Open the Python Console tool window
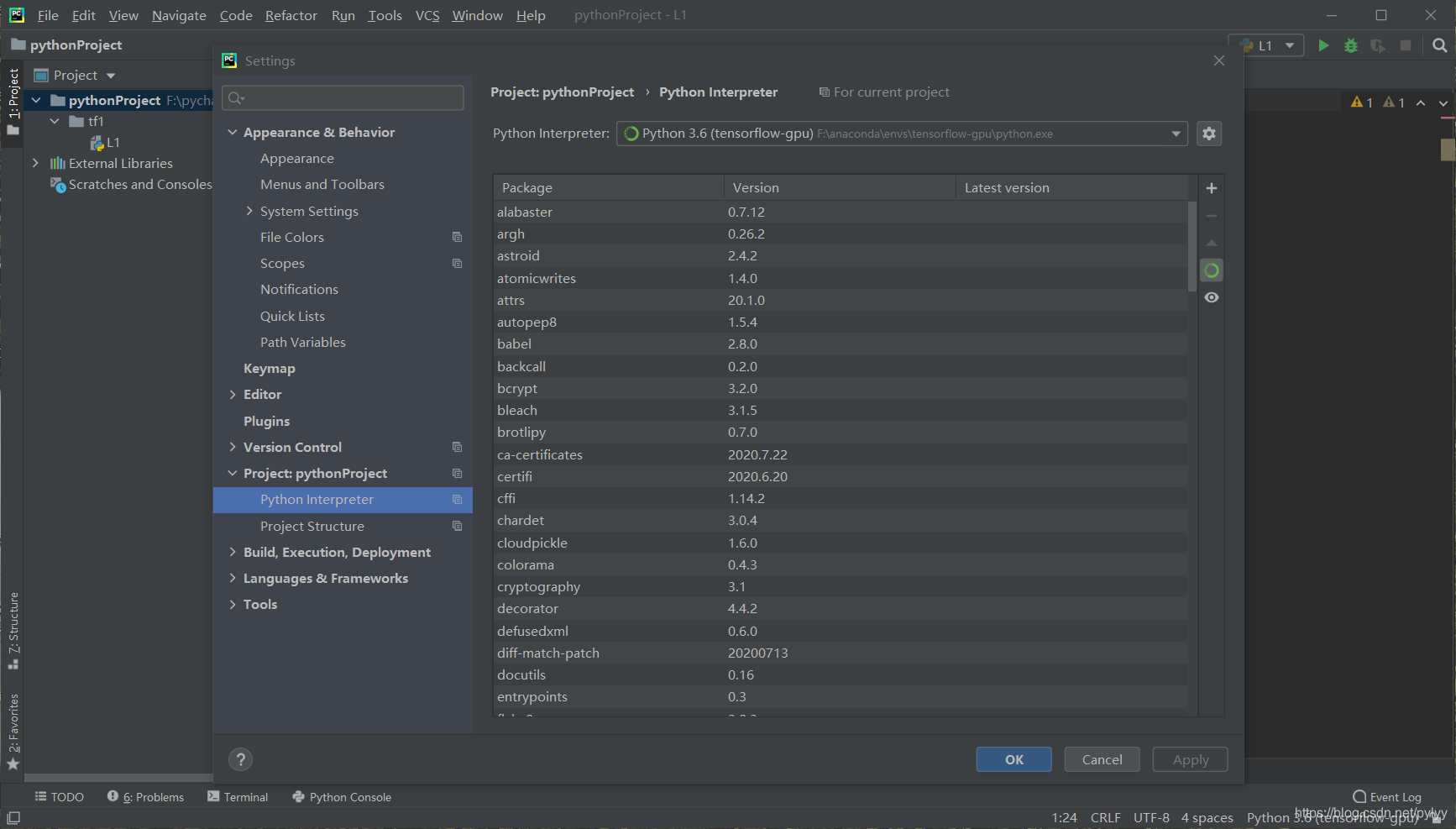The height and width of the screenshot is (829, 1456). (342, 797)
